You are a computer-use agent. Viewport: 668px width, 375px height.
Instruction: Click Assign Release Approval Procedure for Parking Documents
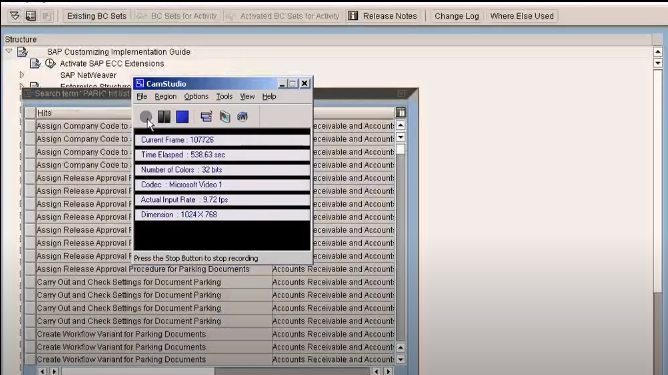click(x=143, y=269)
